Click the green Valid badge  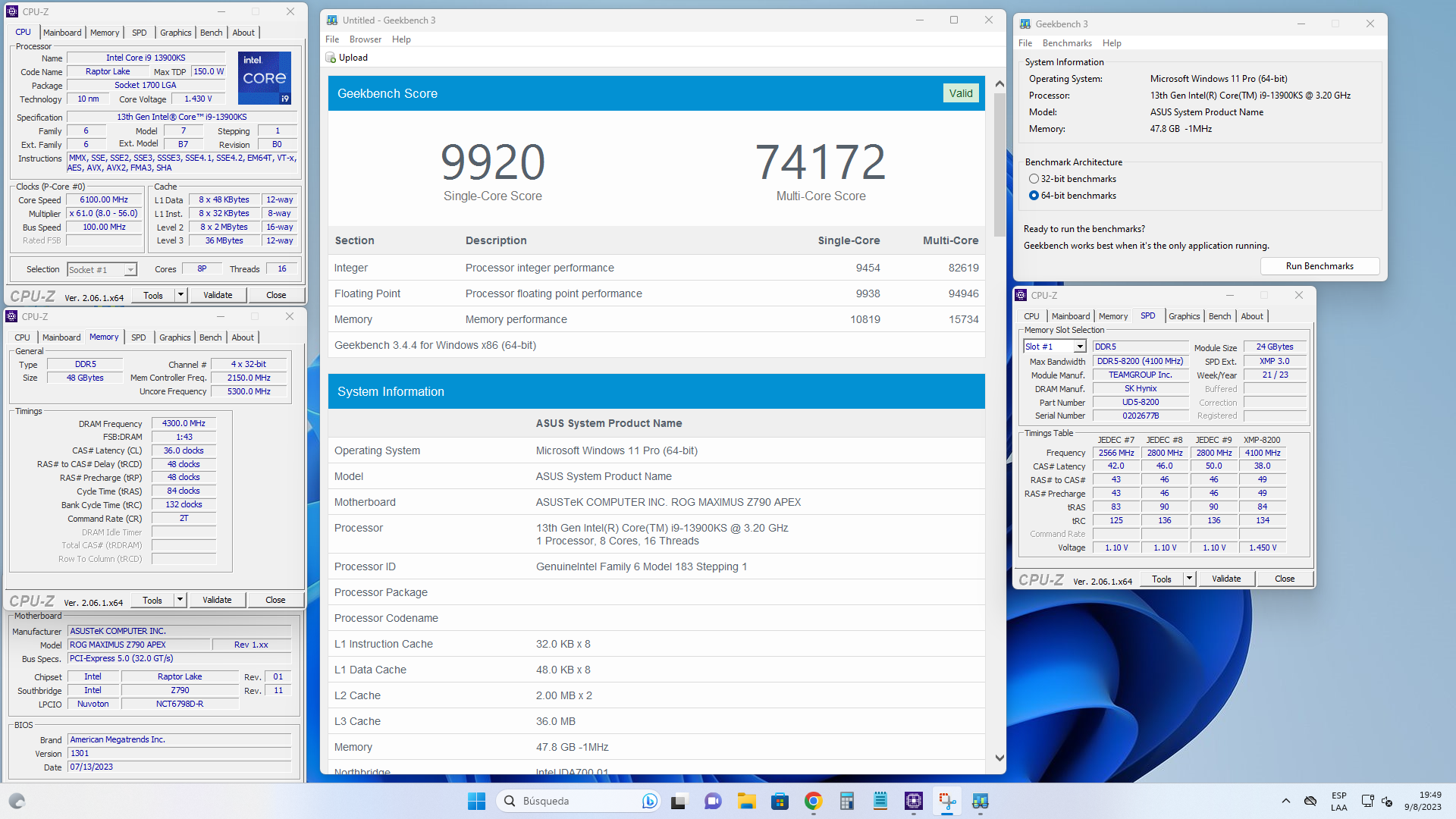click(961, 93)
